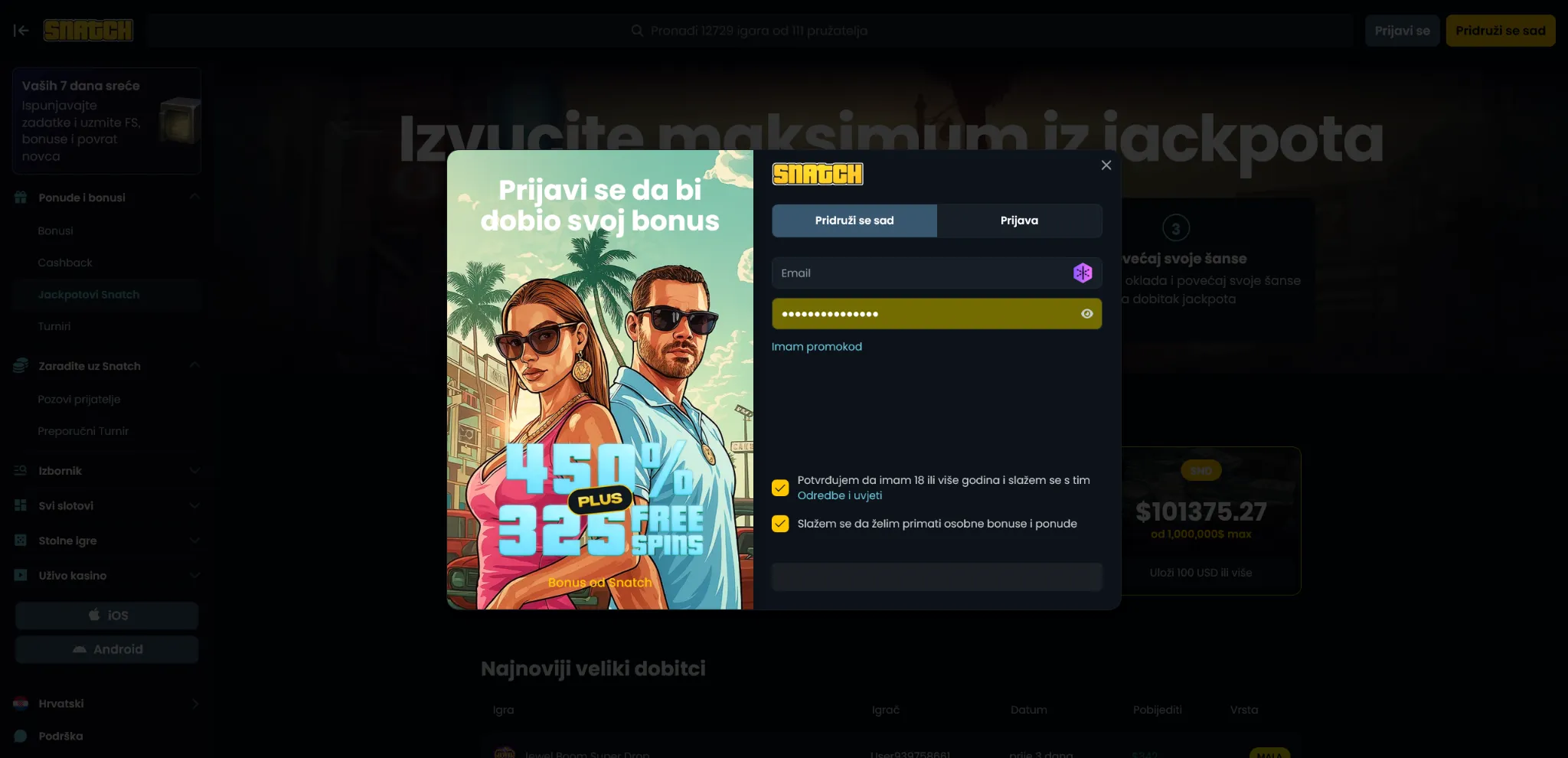Open Pozovi prijatelje in the sidebar

79,400
